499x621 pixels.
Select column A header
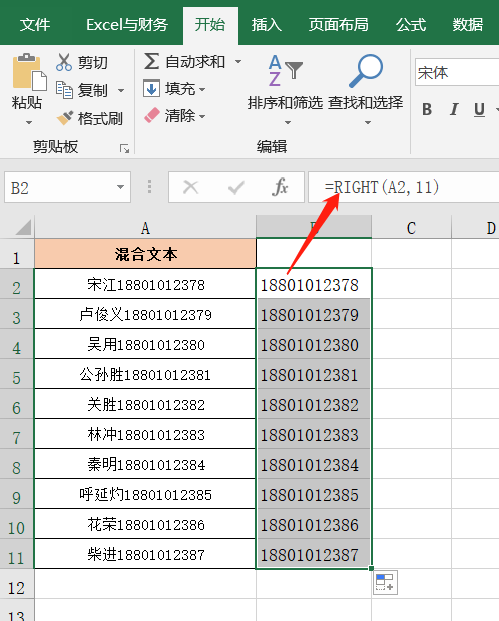pyautogui.click(x=145, y=227)
